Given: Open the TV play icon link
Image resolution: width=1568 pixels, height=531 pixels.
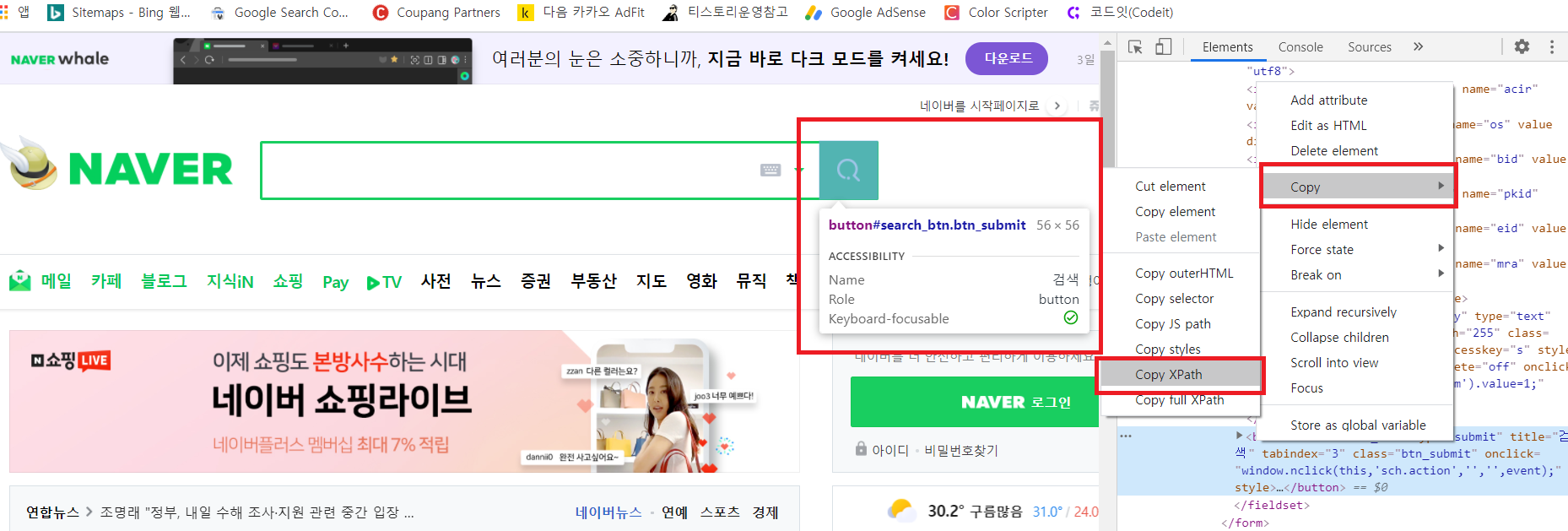Looking at the screenshot, I should tap(384, 282).
